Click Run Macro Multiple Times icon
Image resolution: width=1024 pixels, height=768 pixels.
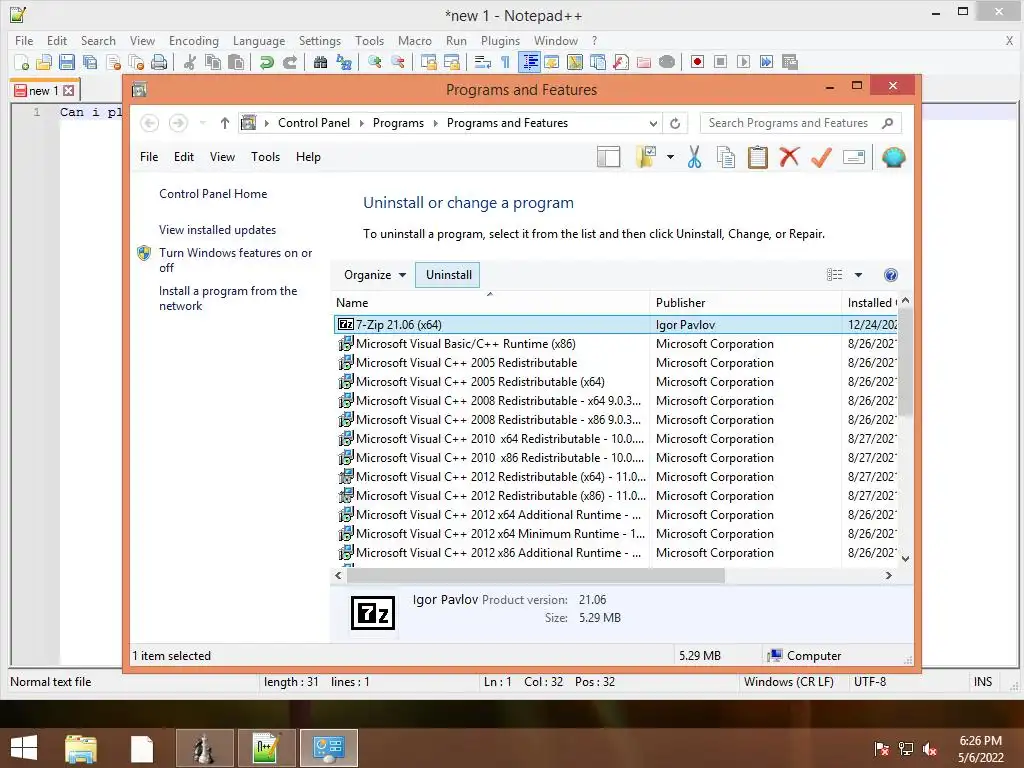tap(766, 62)
